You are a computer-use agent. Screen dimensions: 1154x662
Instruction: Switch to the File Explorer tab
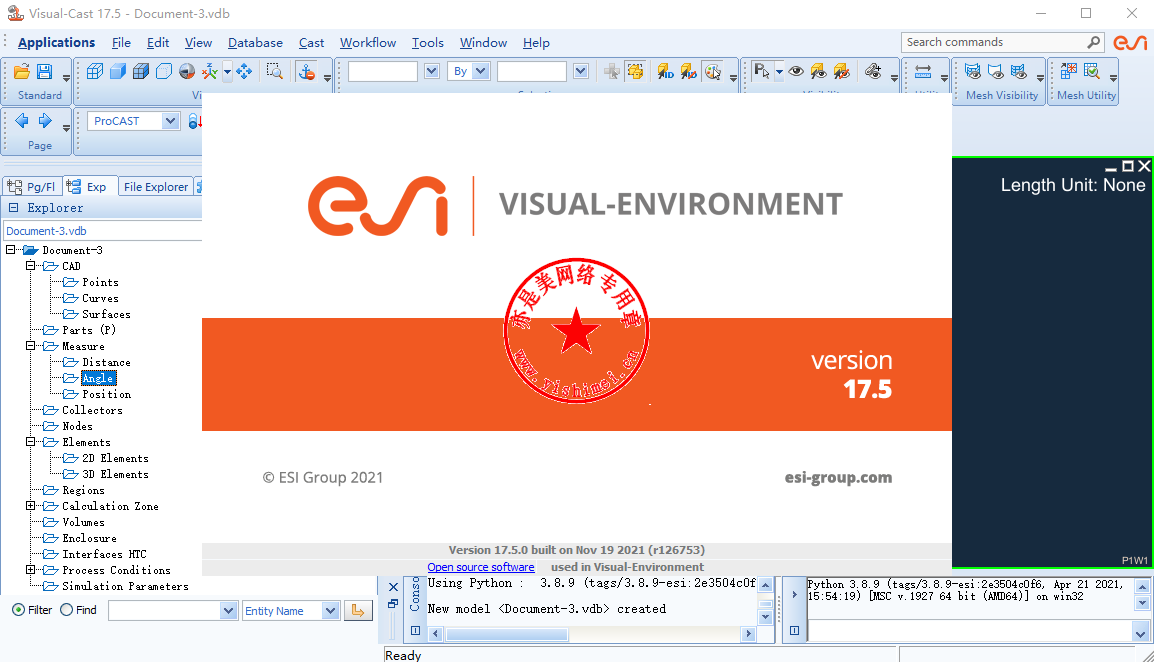tap(156, 187)
